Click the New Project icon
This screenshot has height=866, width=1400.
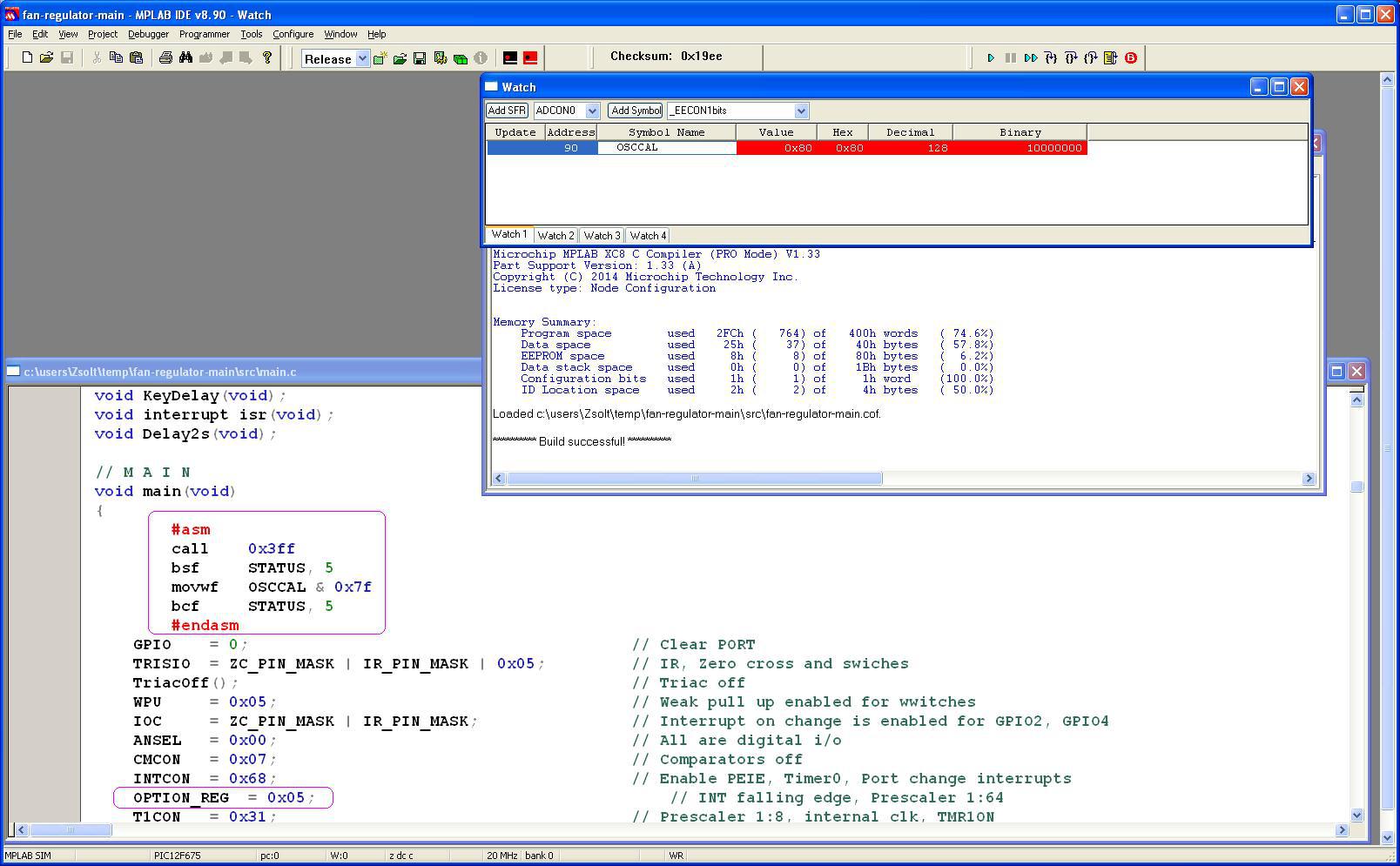(380, 58)
